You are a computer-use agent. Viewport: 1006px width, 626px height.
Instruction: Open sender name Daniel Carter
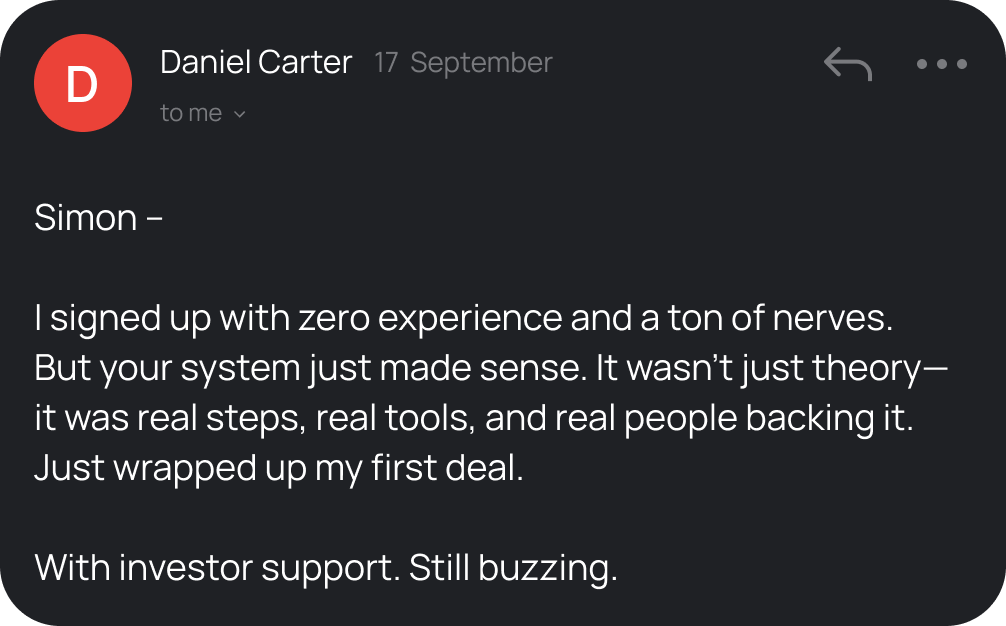pyautogui.click(x=256, y=63)
